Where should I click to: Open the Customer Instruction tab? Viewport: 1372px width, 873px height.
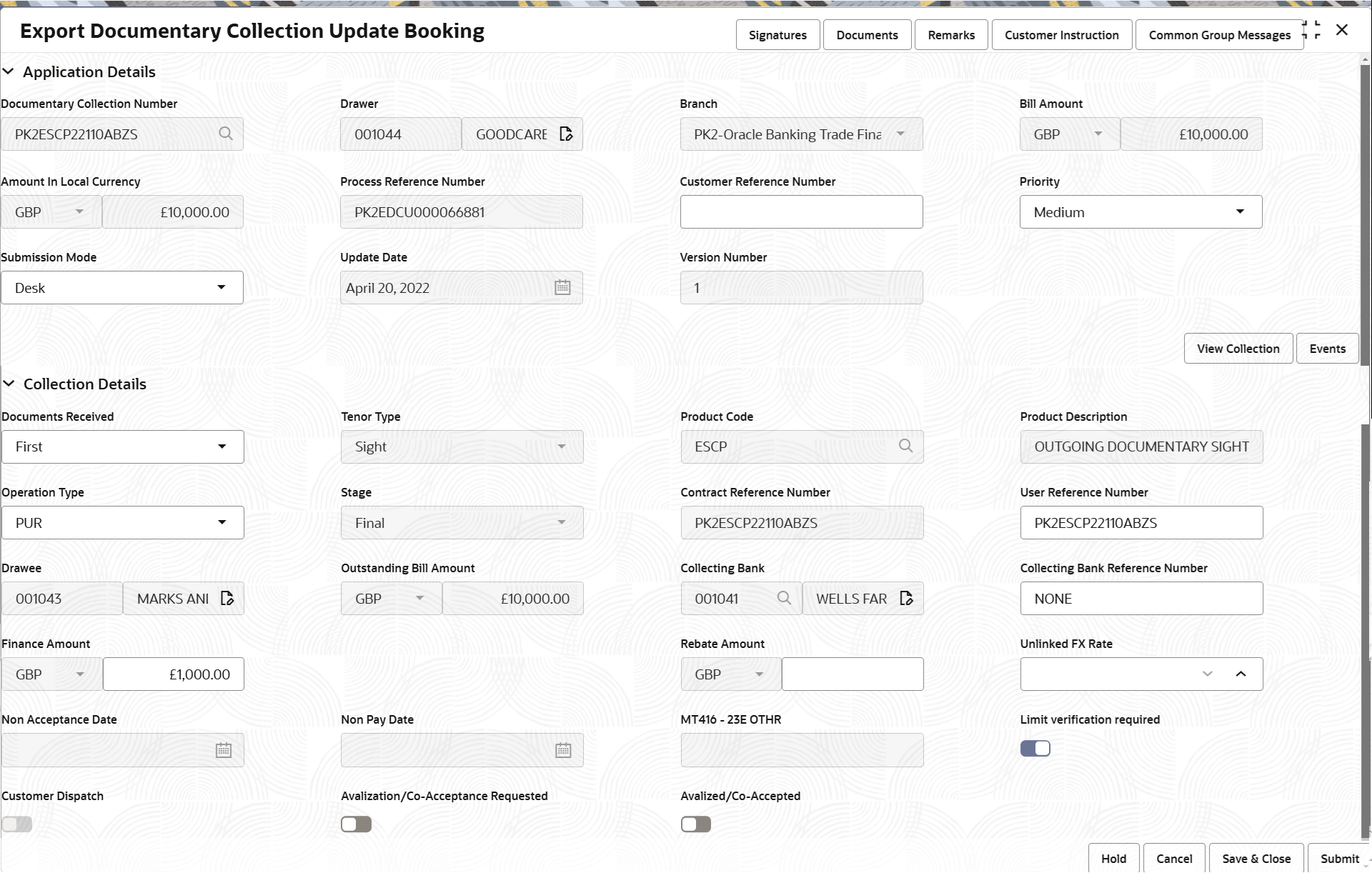[x=1061, y=35]
